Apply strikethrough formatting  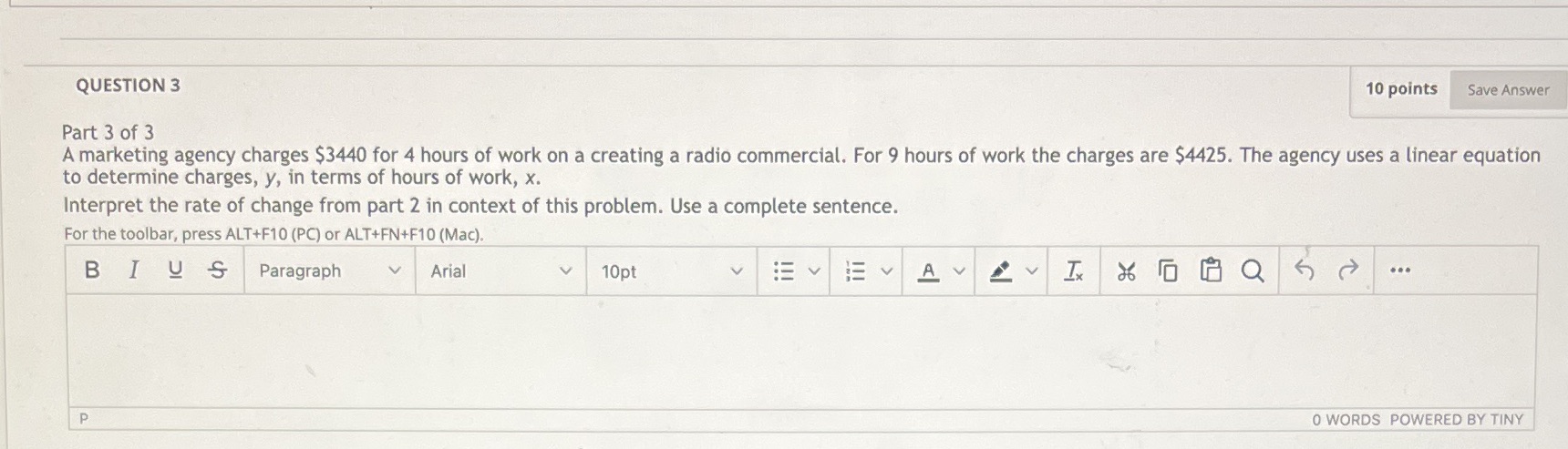pos(217,270)
